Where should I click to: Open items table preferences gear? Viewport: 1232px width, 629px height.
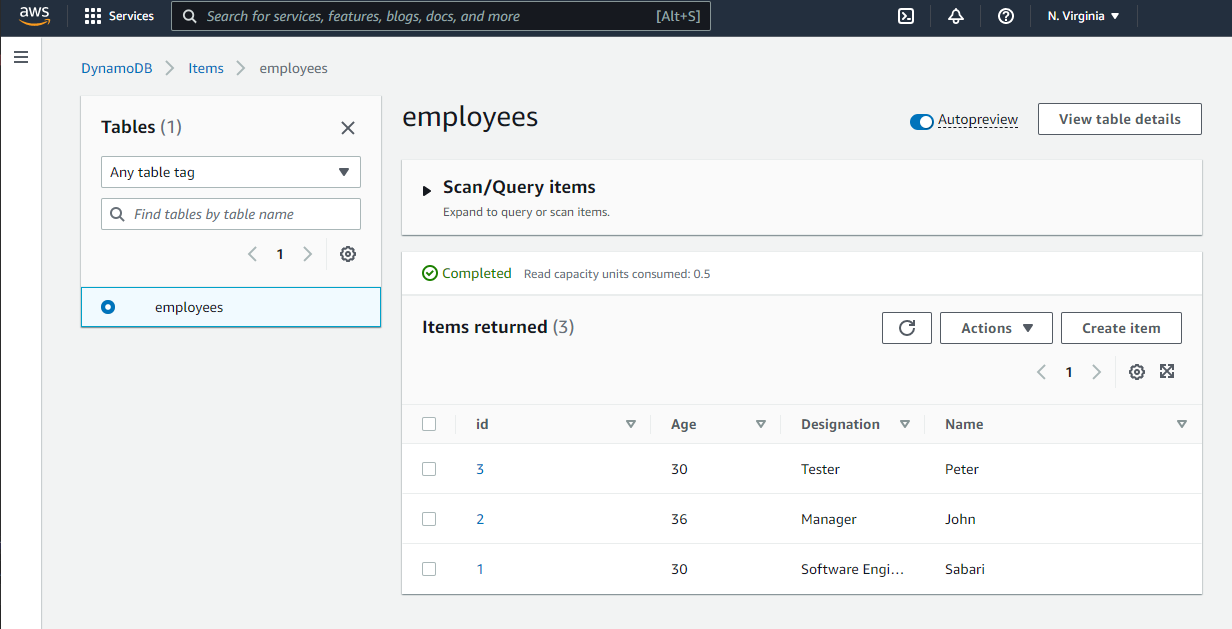[1137, 372]
